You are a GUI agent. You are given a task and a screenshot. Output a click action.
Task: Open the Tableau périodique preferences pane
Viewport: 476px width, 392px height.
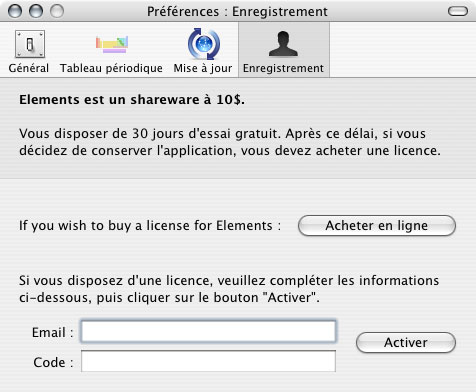tap(111, 52)
